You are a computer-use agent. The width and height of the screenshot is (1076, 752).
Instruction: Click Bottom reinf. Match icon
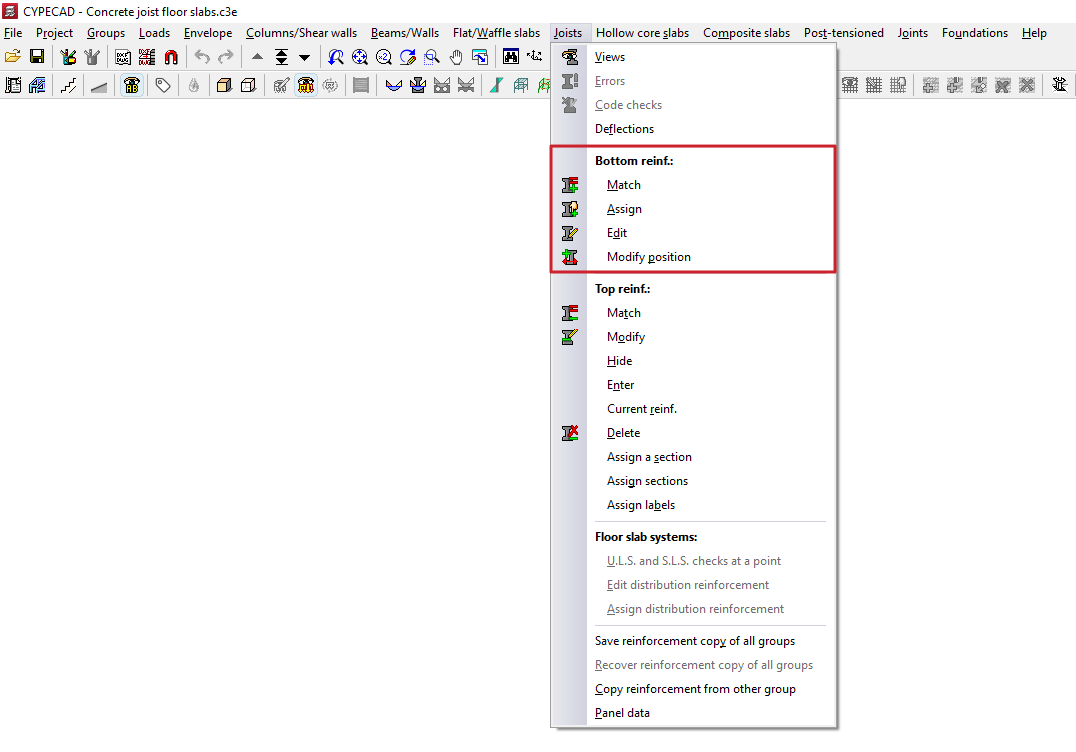click(570, 185)
